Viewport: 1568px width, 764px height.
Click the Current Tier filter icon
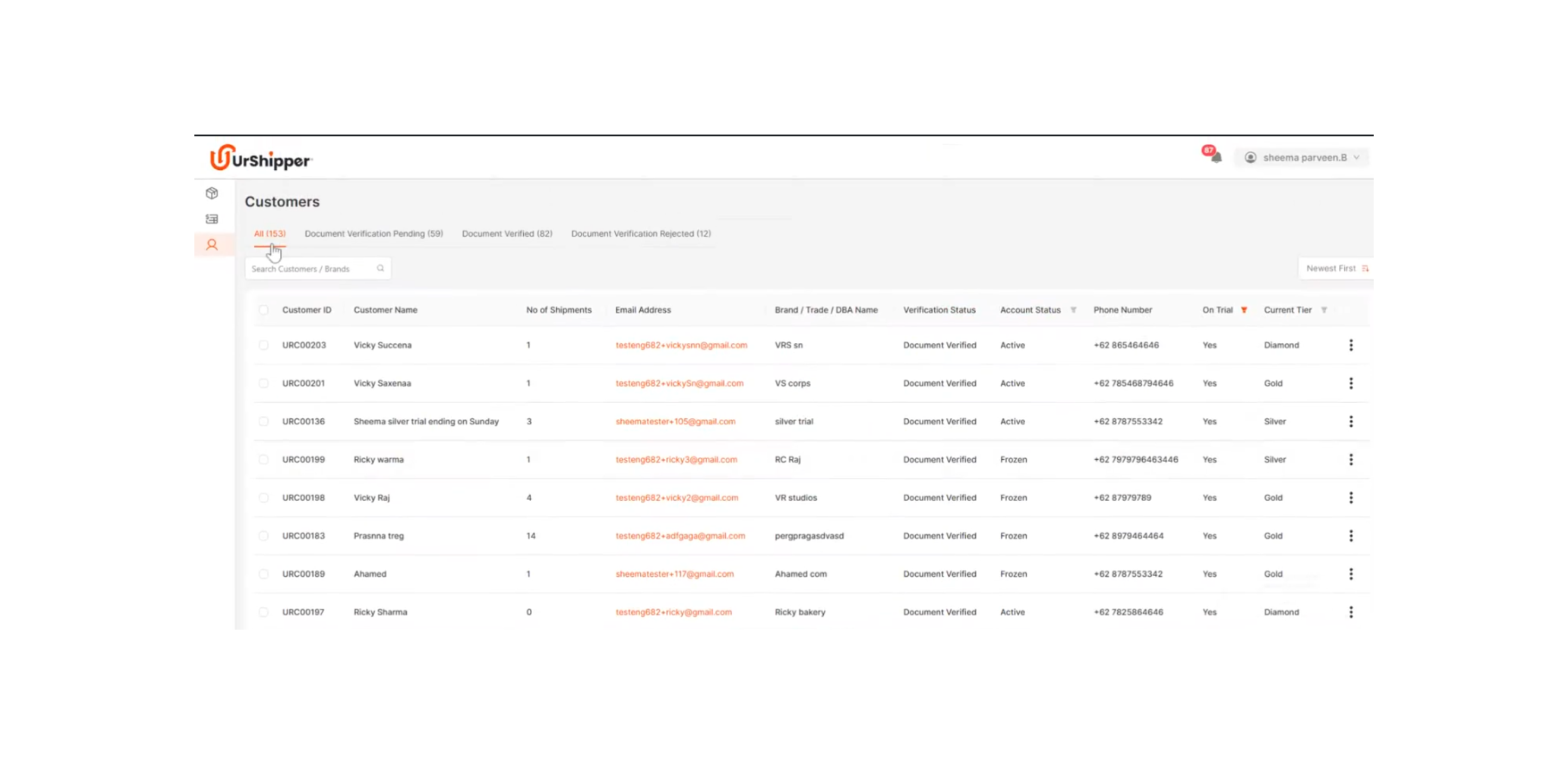pyautogui.click(x=1324, y=310)
